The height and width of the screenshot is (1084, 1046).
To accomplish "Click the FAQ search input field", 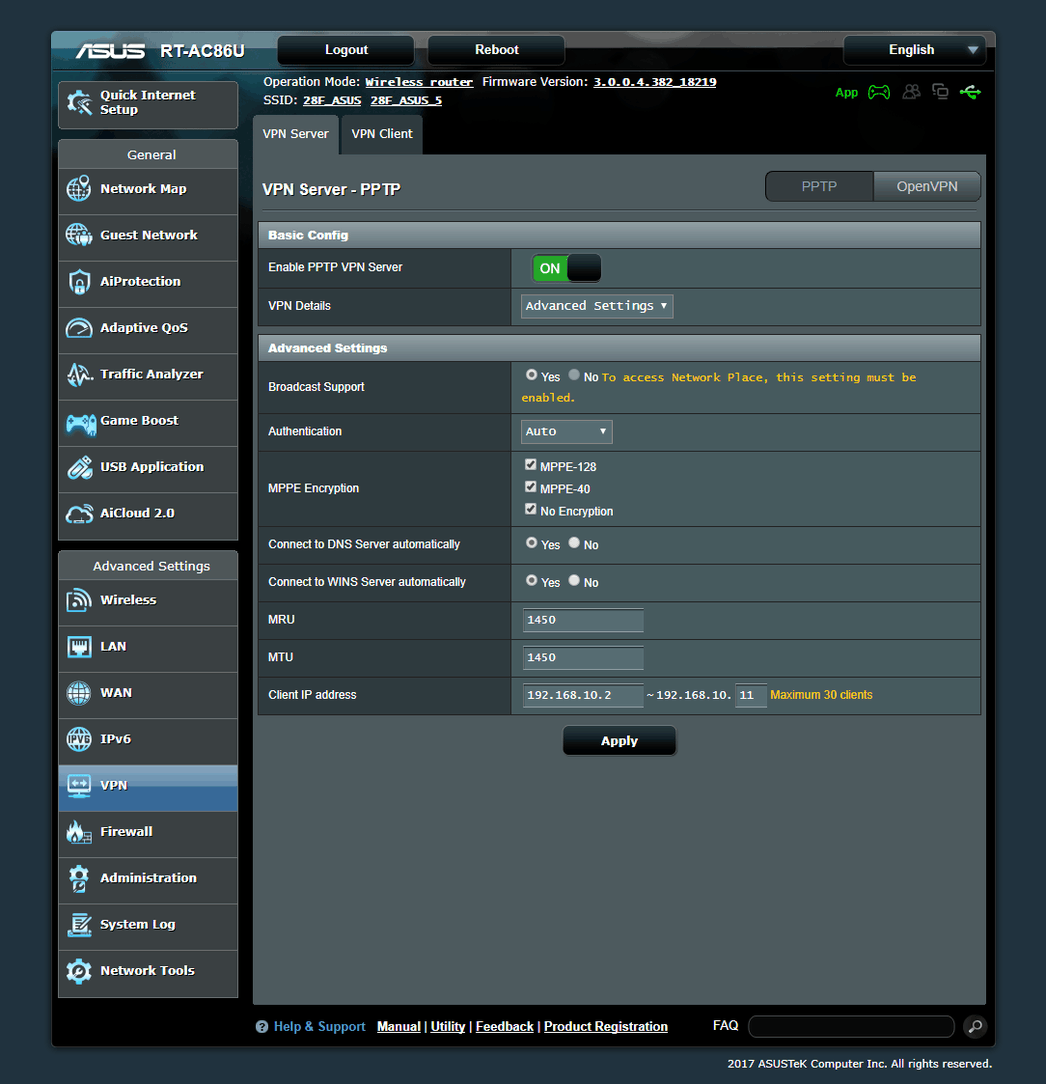I will [x=851, y=1027].
